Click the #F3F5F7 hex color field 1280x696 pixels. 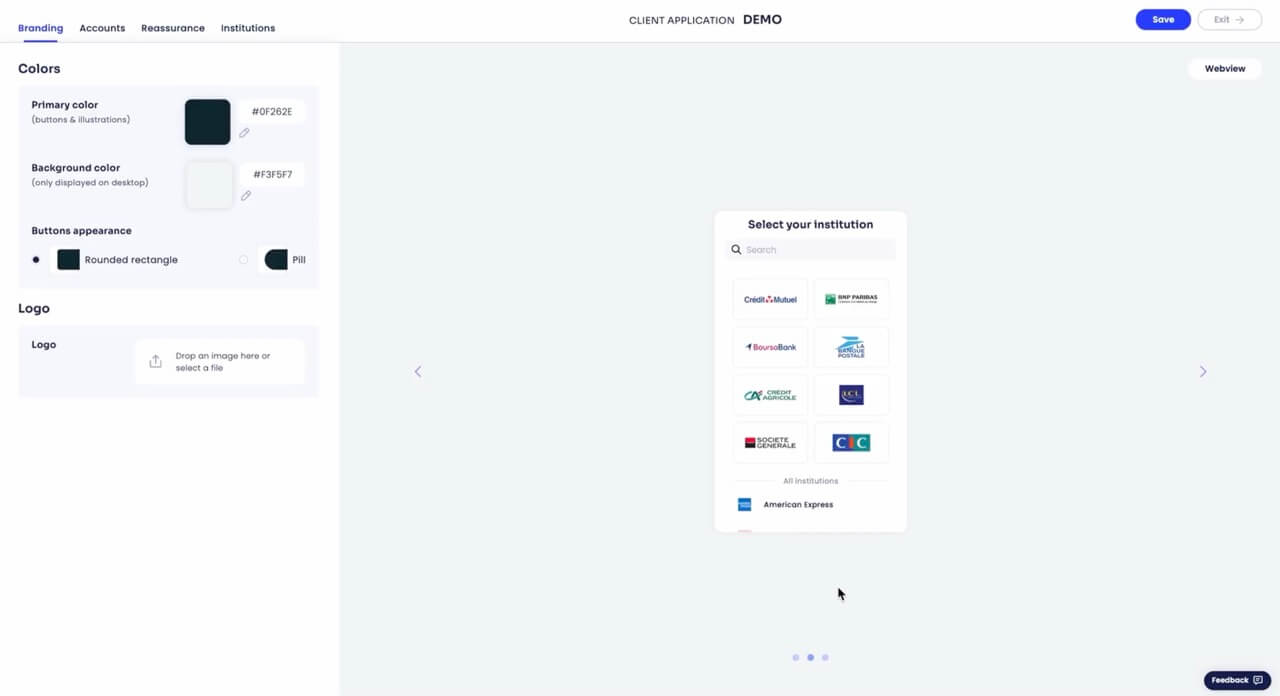point(272,175)
